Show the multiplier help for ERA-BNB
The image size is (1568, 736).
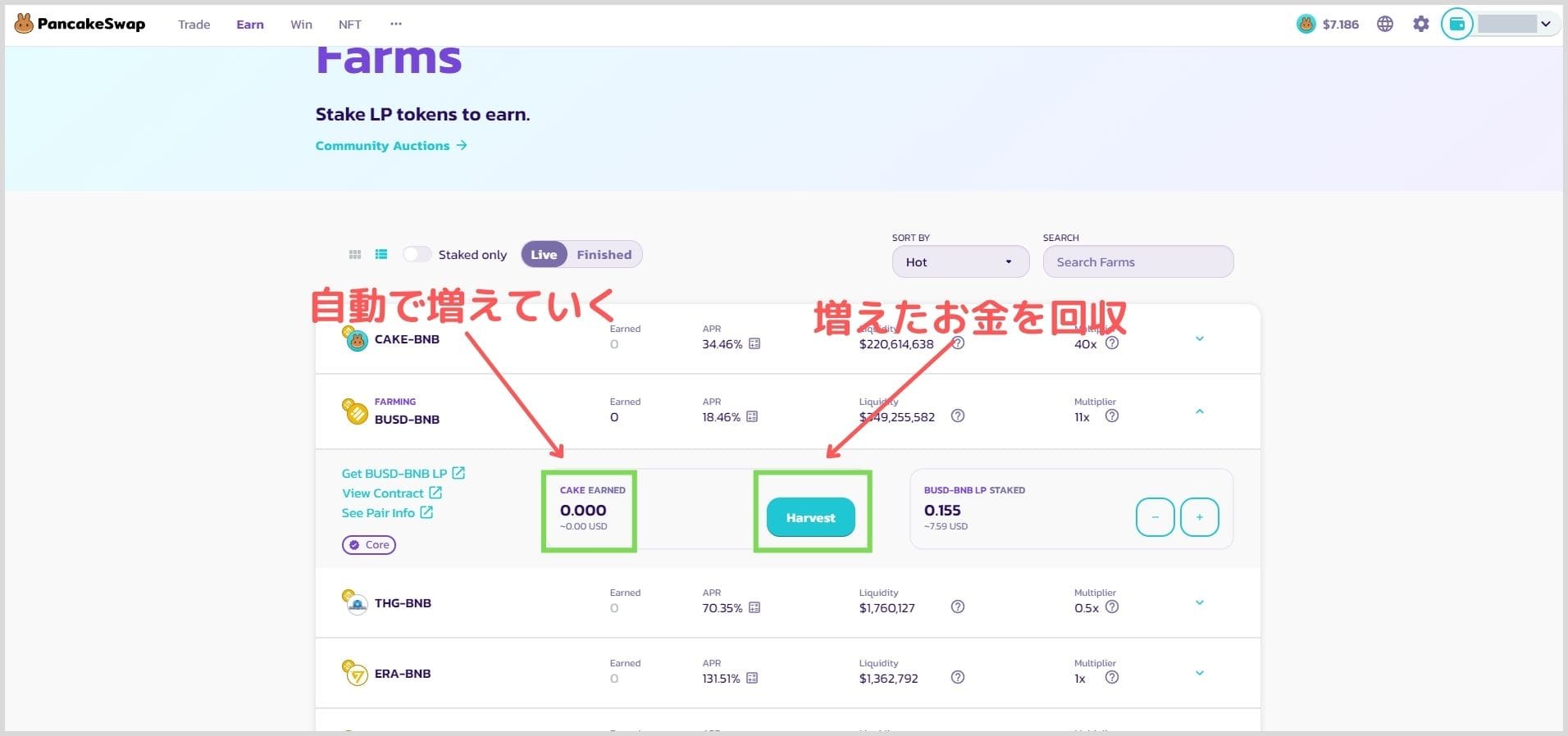(x=1112, y=677)
